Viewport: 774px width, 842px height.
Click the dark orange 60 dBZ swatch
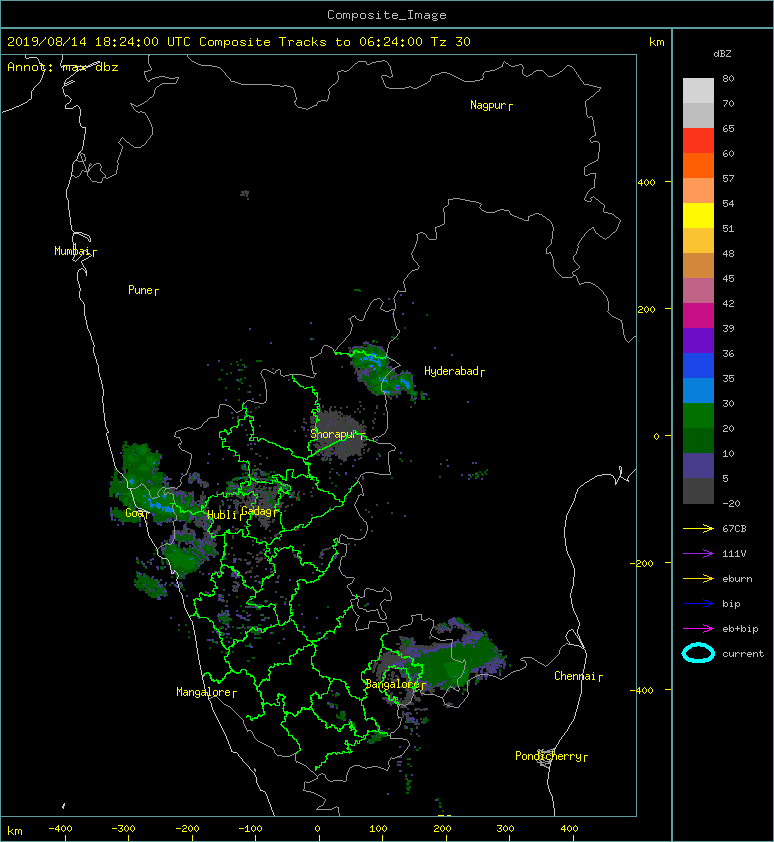click(698, 165)
